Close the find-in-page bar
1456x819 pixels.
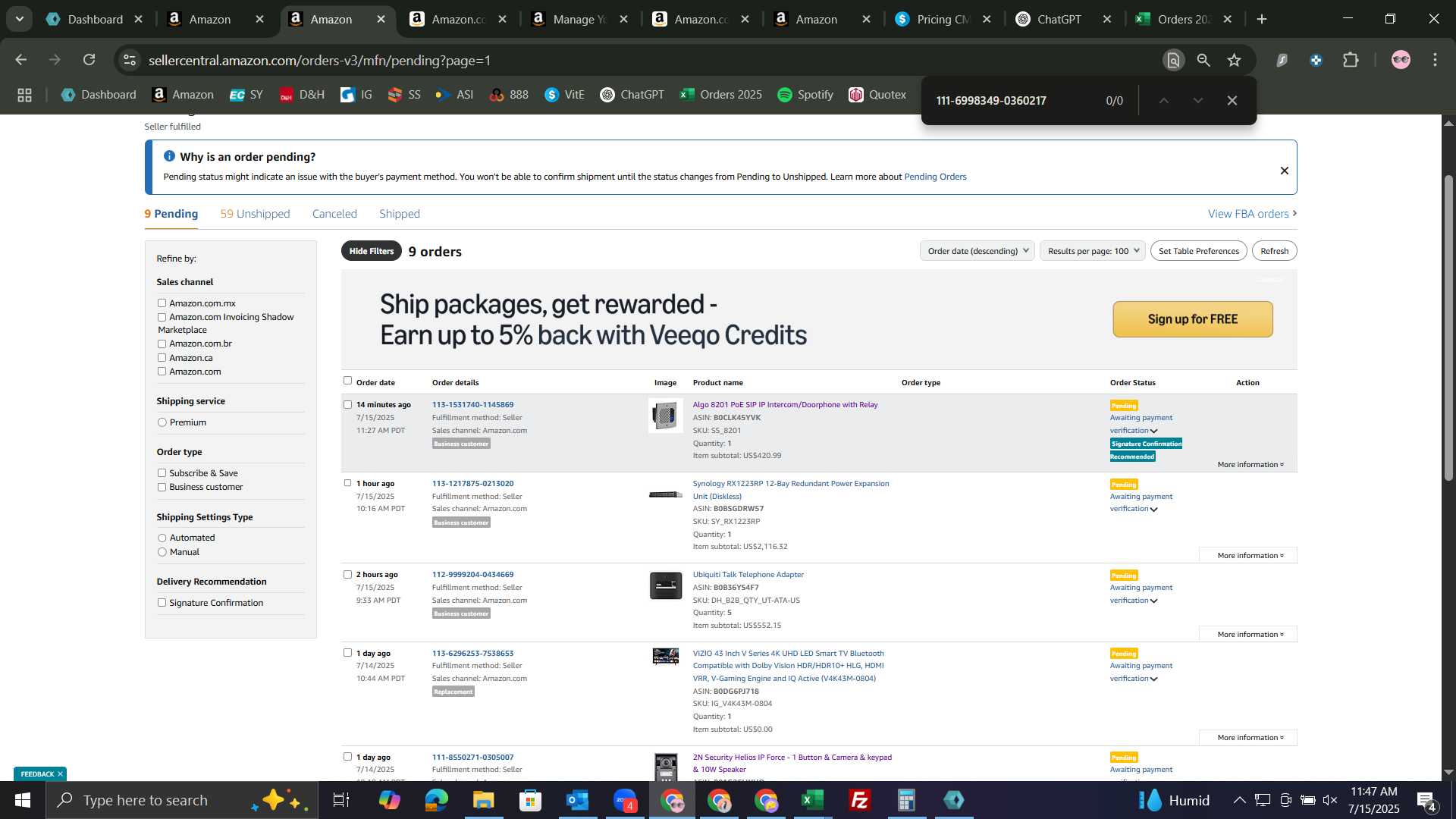coord(1232,100)
